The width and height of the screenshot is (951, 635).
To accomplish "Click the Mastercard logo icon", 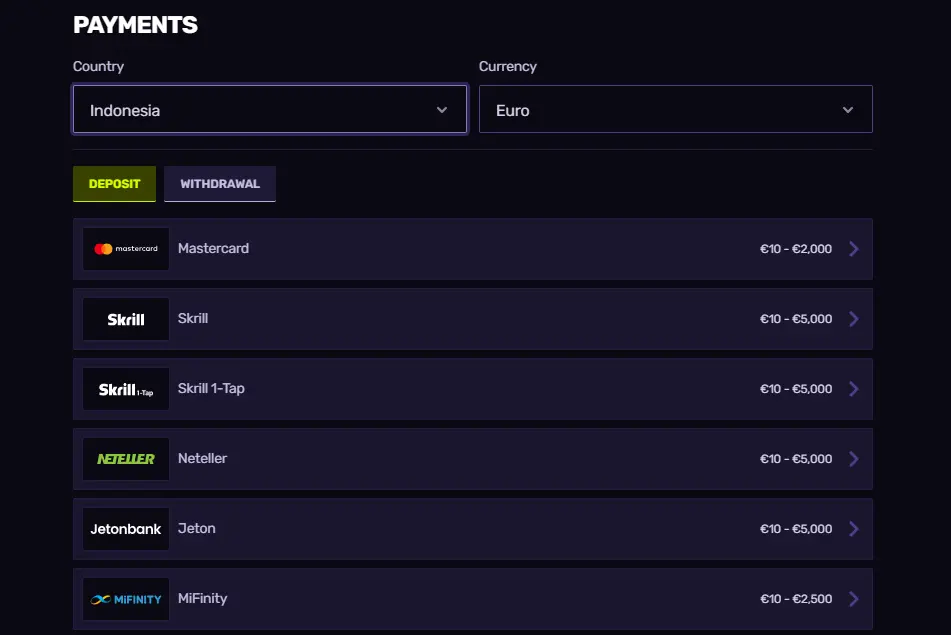I will coord(125,248).
